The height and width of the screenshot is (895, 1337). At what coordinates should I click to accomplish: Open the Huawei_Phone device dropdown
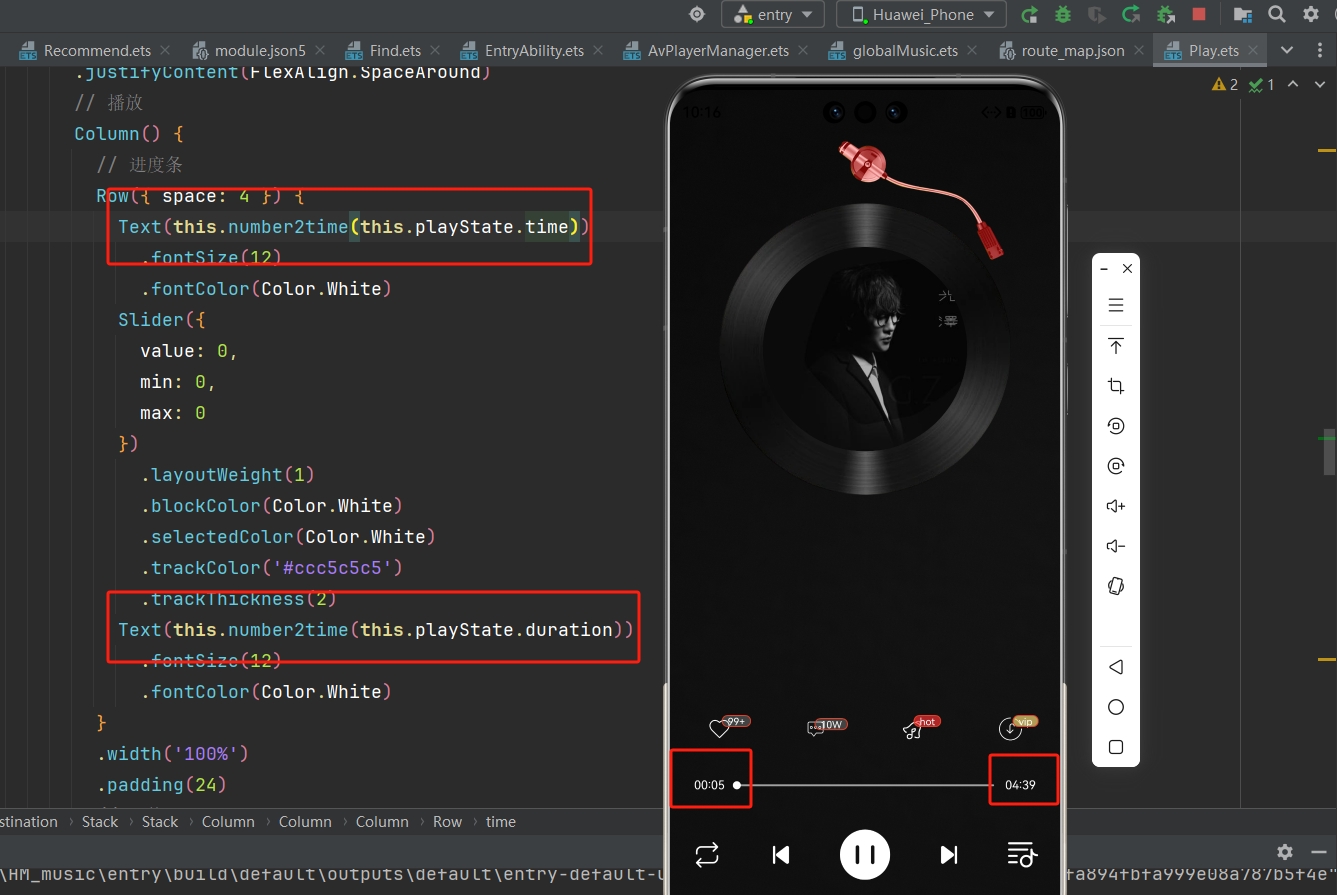coord(922,14)
